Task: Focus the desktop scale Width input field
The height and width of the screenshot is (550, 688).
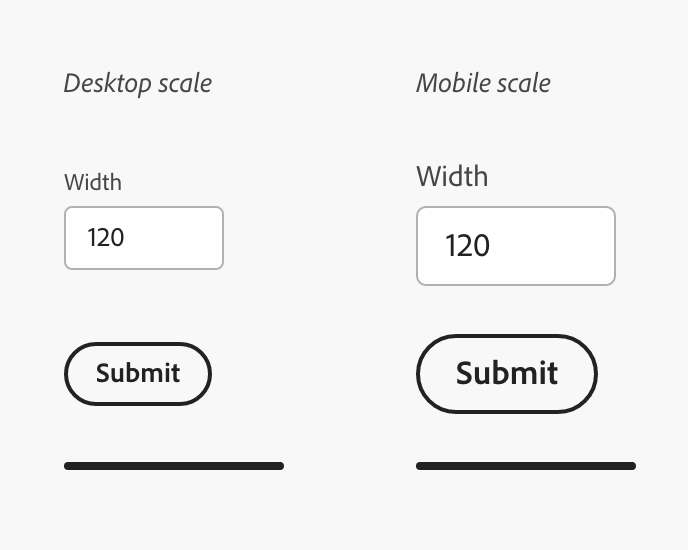Action: click(x=144, y=238)
